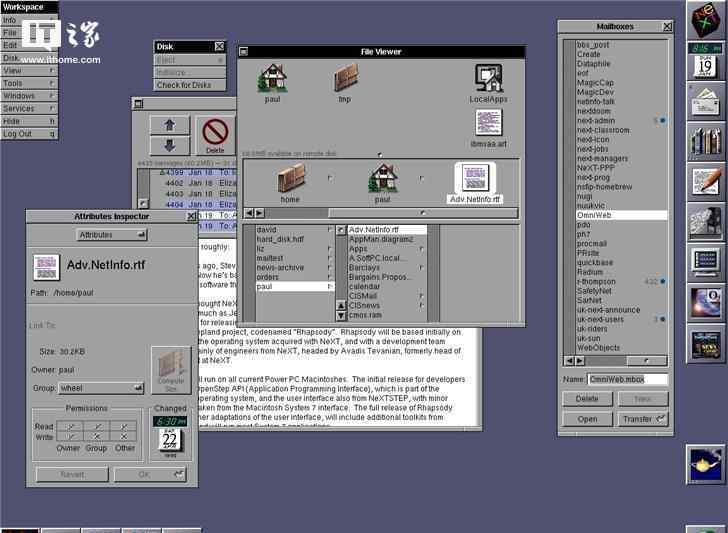Choose Check for Disks in Disk menu
The width and height of the screenshot is (728, 533).
pos(190,85)
